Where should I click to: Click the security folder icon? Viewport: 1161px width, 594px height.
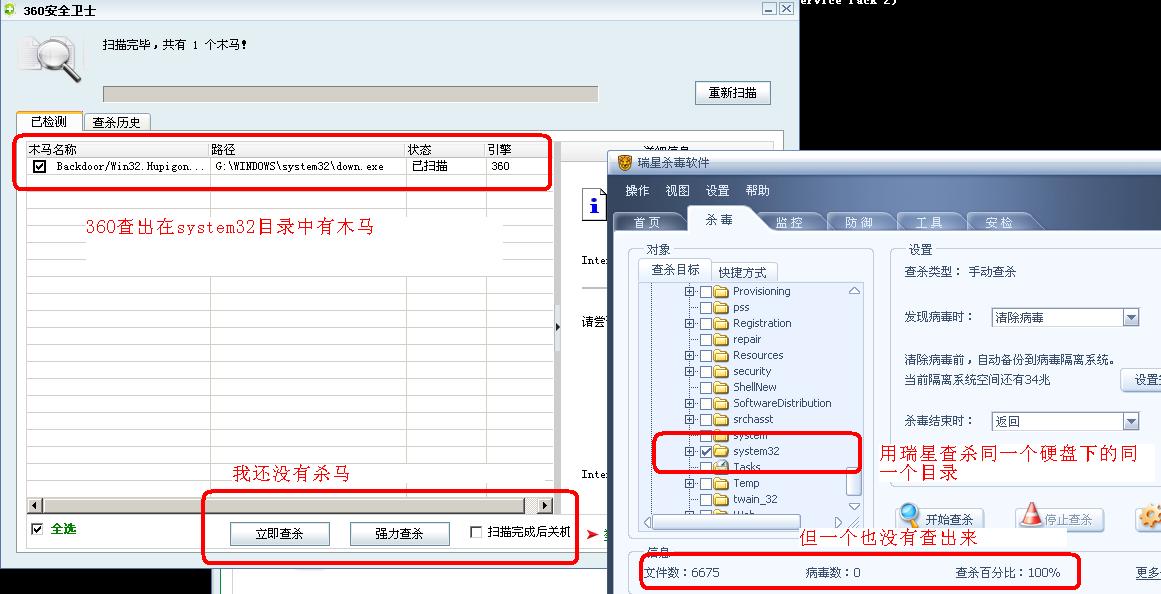point(721,372)
